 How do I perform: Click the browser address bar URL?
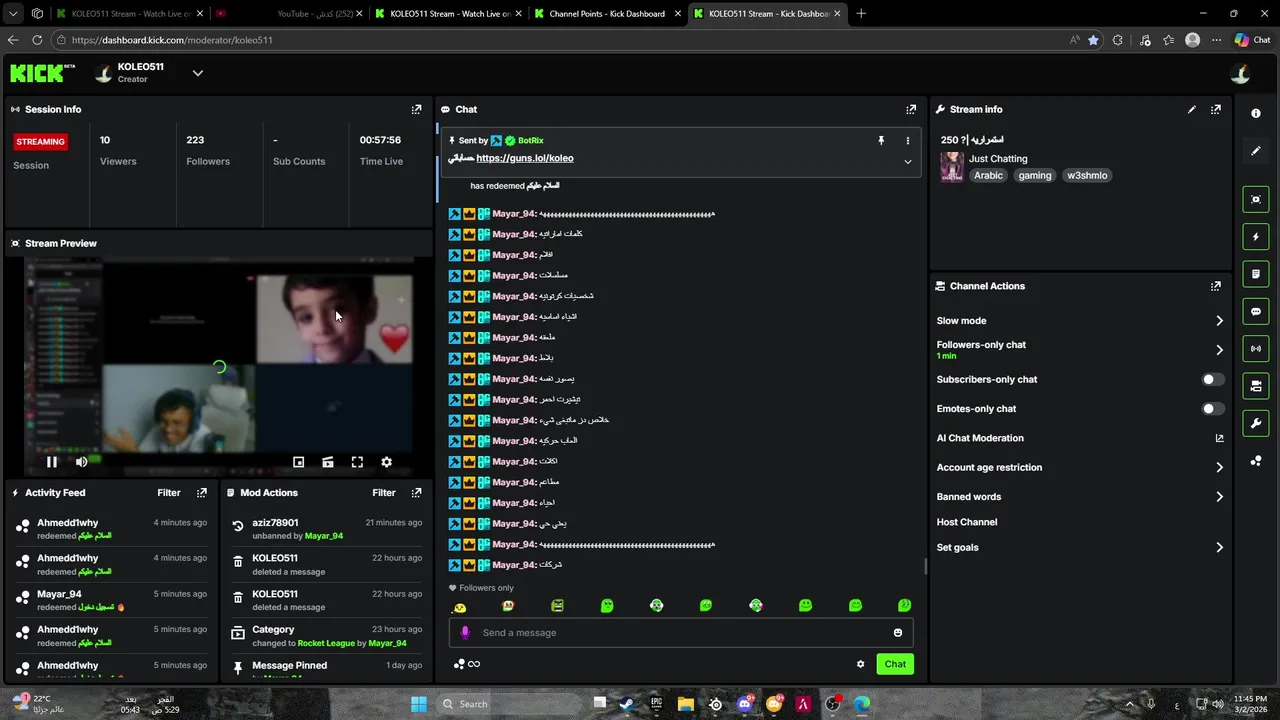tap(172, 40)
